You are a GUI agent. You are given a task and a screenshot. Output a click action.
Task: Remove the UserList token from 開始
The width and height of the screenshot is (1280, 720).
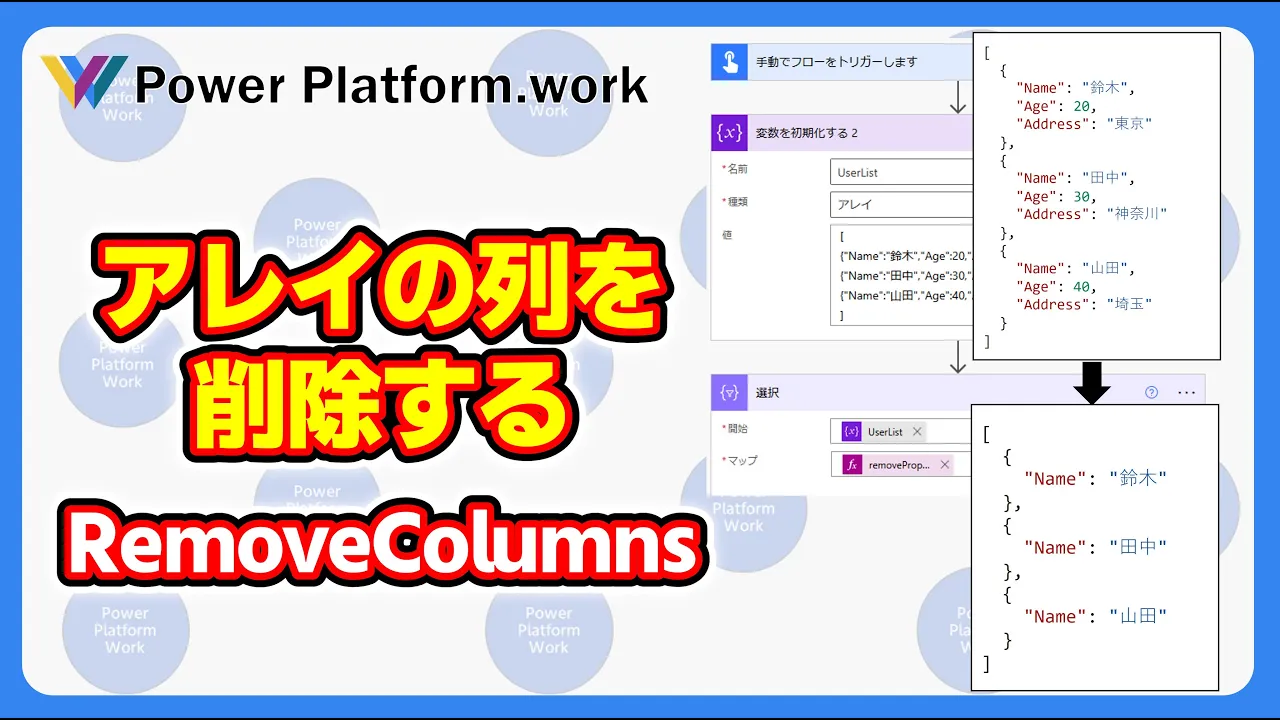(917, 432)
